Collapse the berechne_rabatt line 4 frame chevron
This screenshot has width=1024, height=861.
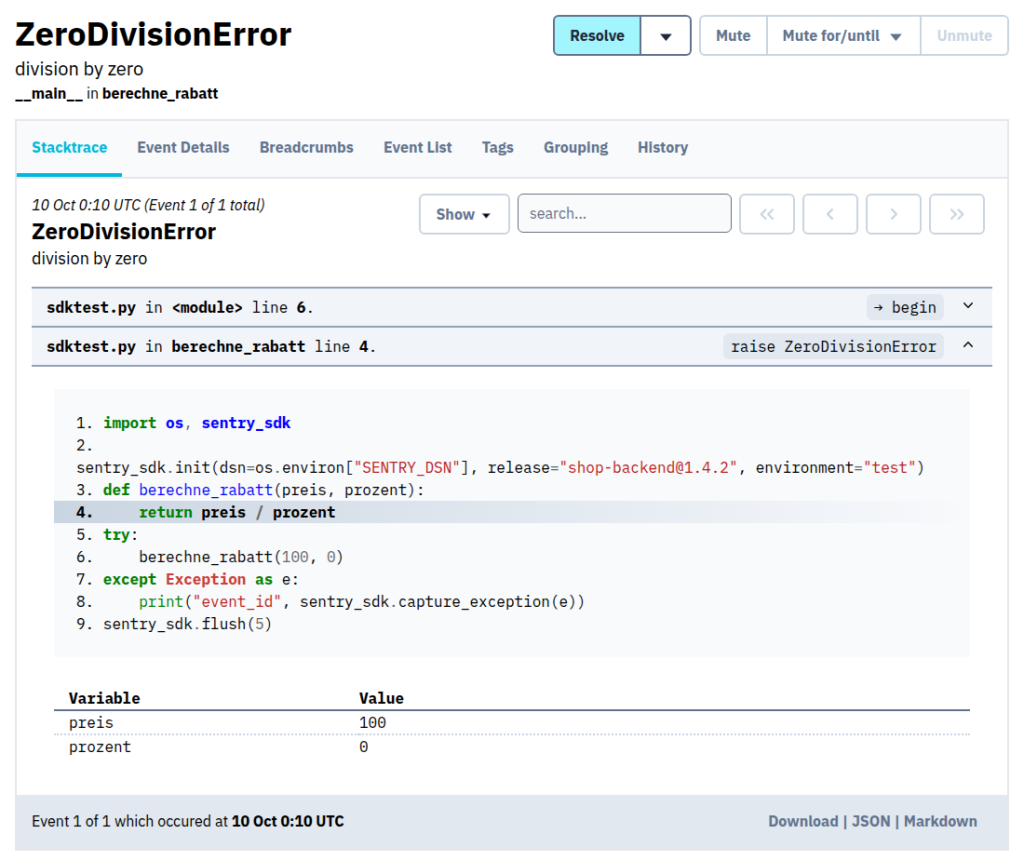(968, 345)
